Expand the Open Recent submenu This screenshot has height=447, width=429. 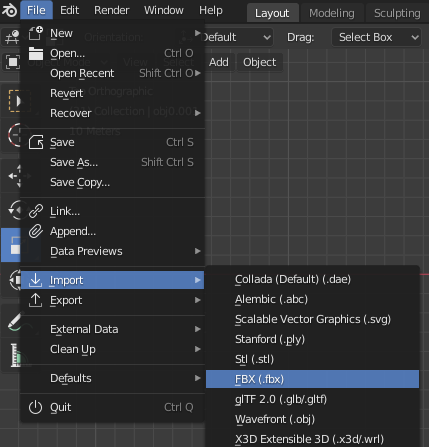click(112, 73)
